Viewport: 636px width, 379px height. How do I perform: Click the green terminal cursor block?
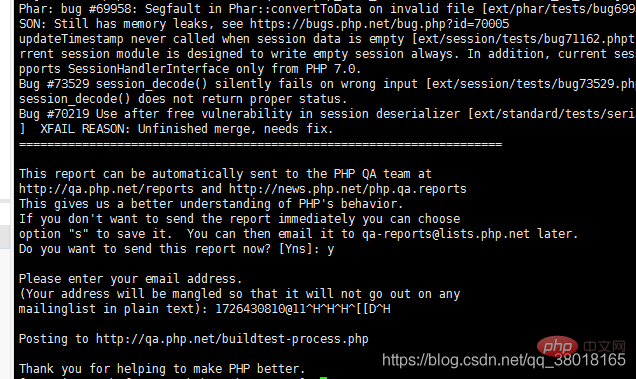point(323,378)
